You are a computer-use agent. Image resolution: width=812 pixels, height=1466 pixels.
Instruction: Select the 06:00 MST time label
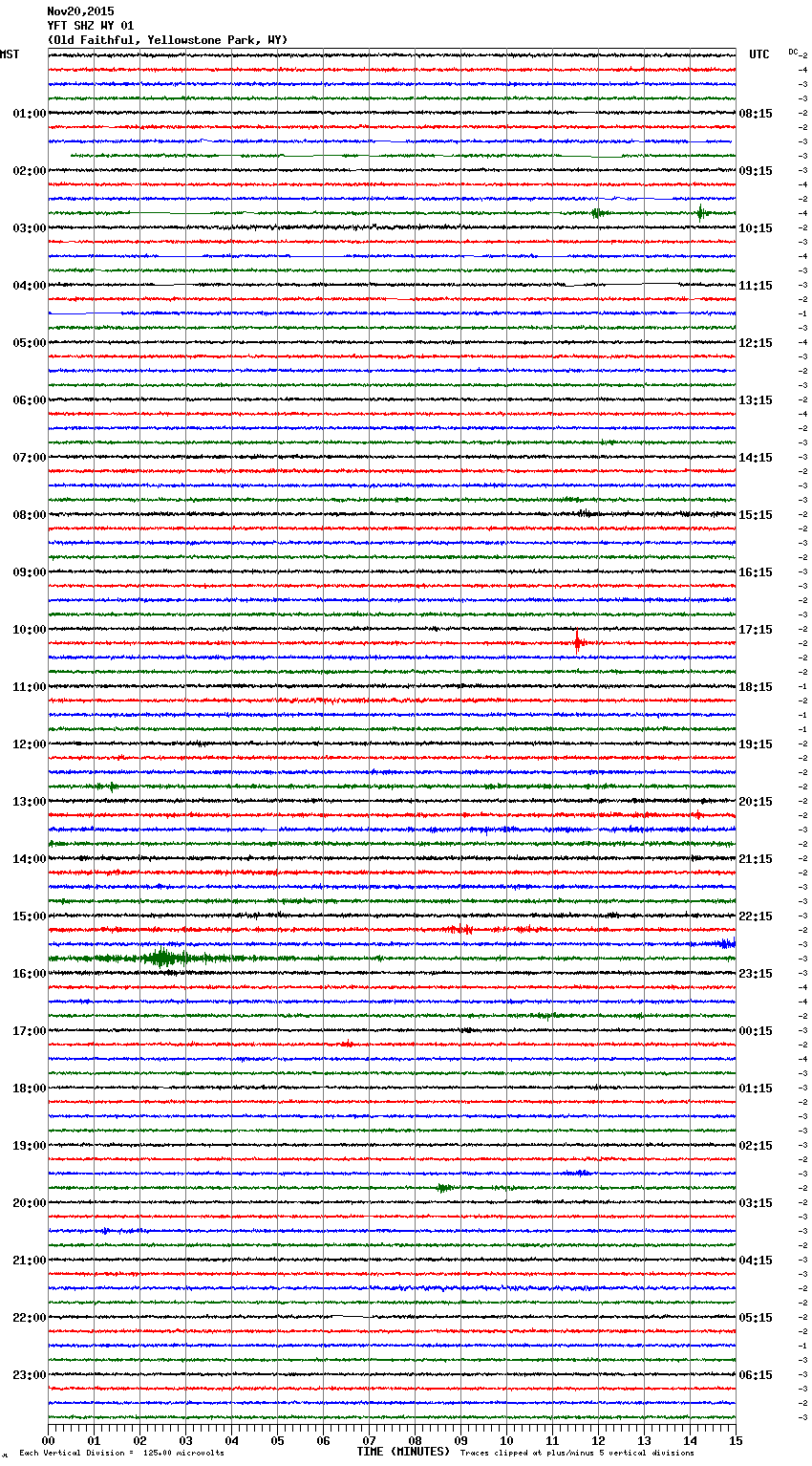click(30, 400)
